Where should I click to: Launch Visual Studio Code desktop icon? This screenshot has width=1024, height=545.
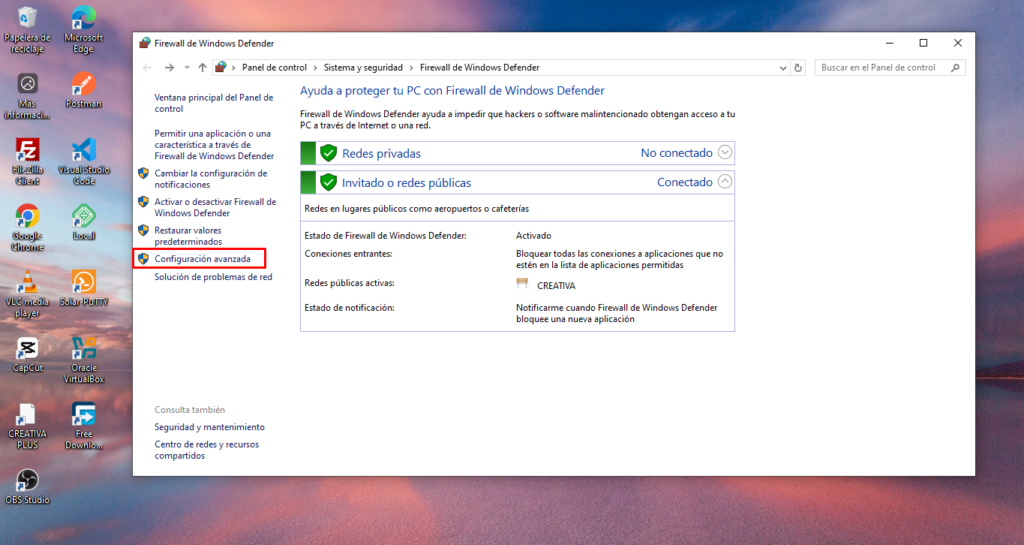pos(84,163)
